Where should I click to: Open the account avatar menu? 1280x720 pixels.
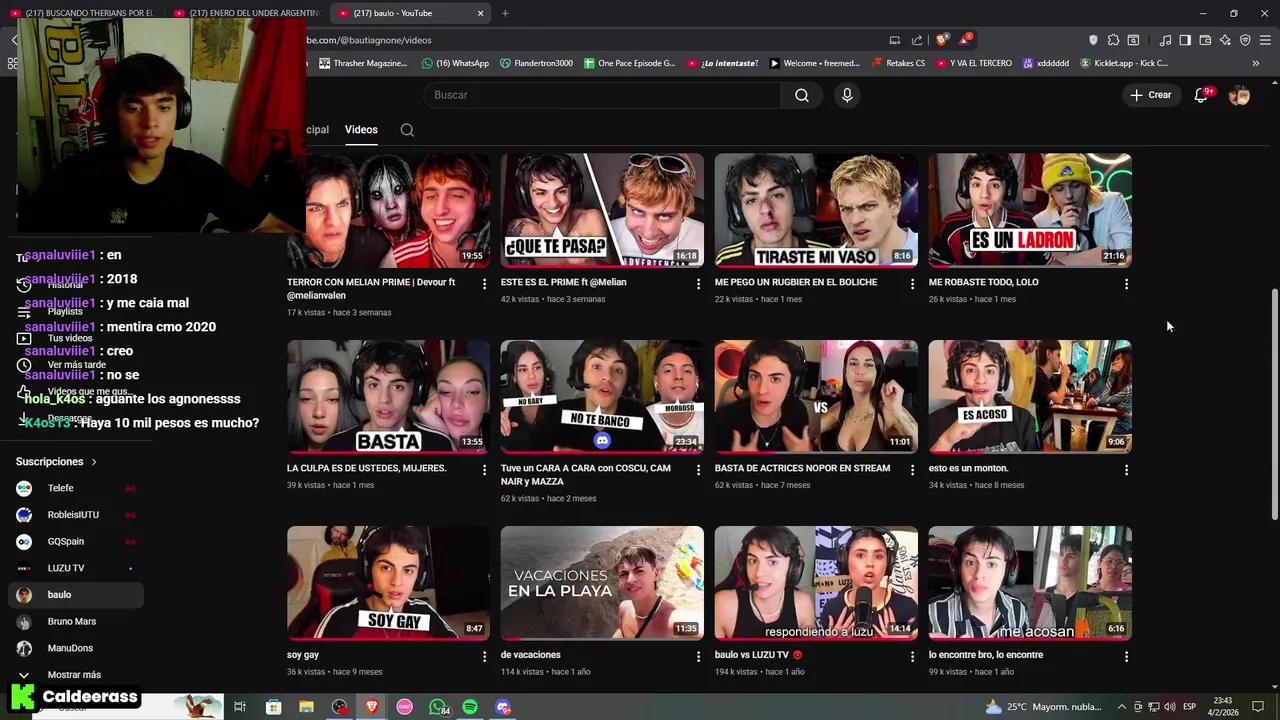[1239, 95]
